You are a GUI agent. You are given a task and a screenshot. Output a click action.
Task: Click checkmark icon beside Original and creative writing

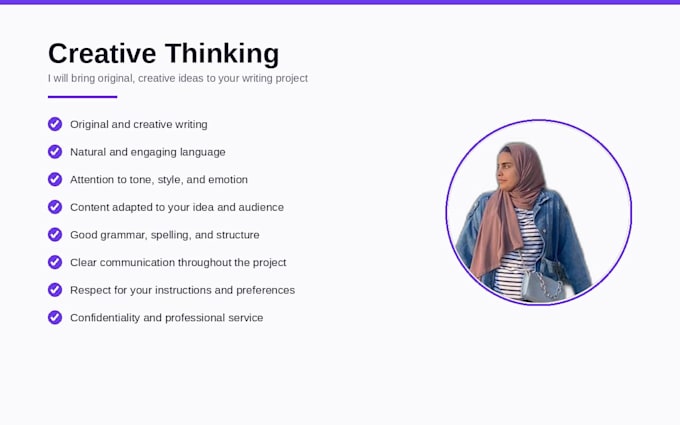point(55,124)
